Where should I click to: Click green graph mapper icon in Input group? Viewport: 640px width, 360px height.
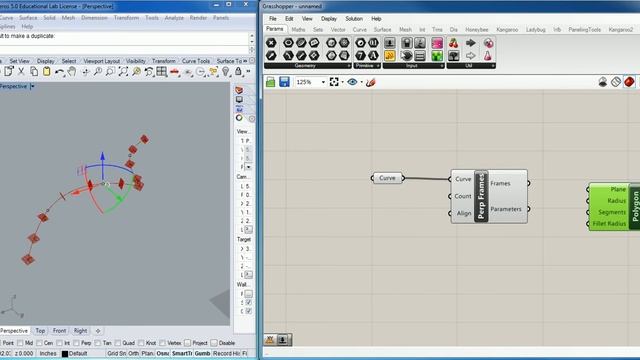pos(437,56)
